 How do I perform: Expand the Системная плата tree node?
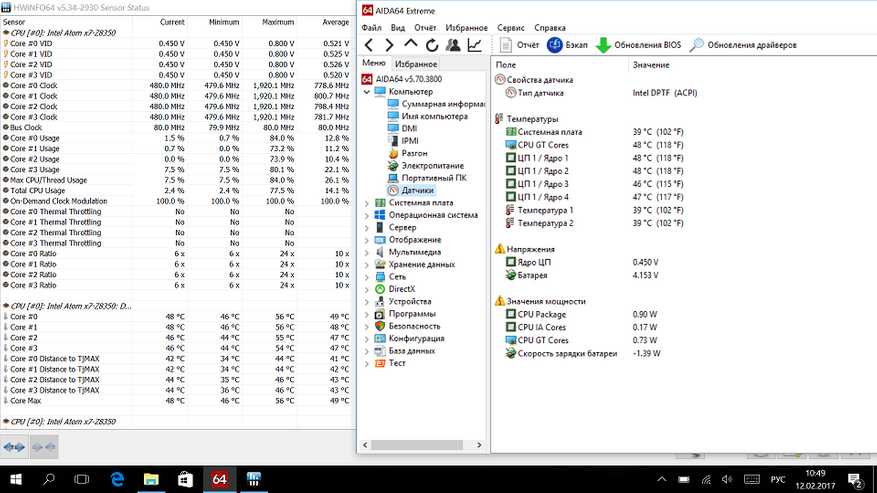click(x=367, y=203)
